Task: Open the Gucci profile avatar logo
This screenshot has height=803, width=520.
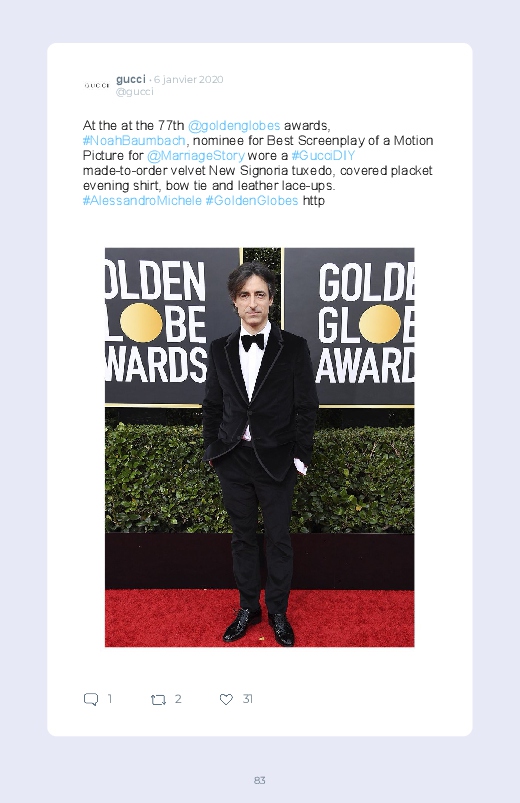Action: (97, 86)
